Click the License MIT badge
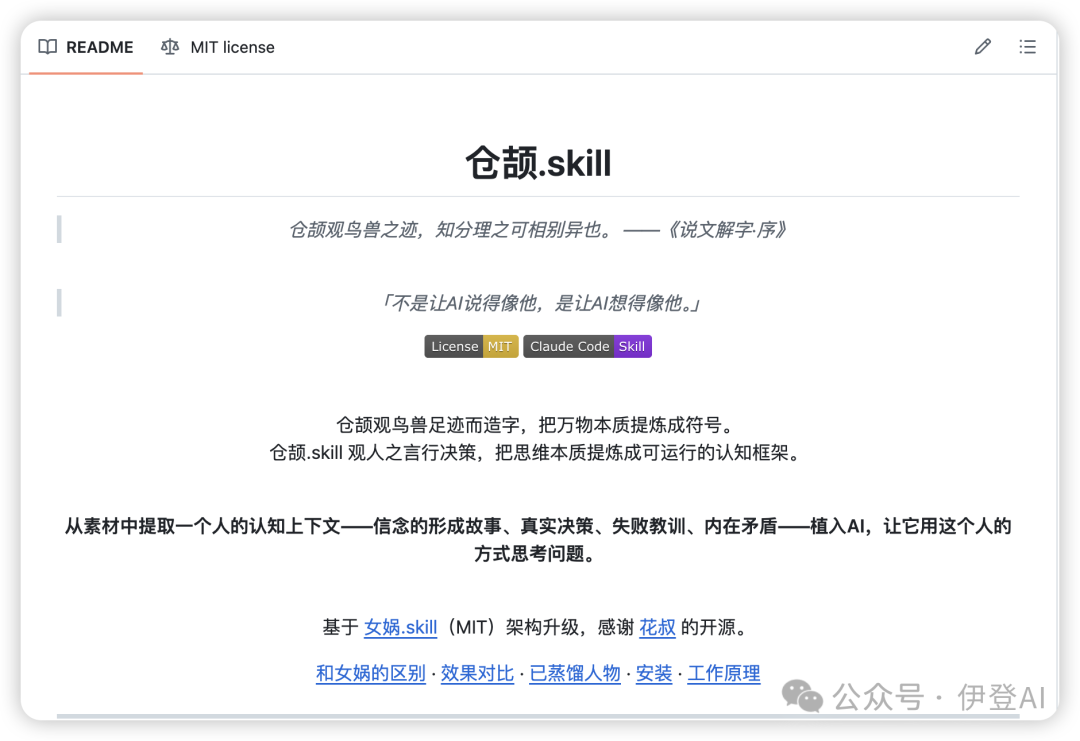Image resolution: width=1080 pixels, height=741 pixels. click(x=471, y=346)
